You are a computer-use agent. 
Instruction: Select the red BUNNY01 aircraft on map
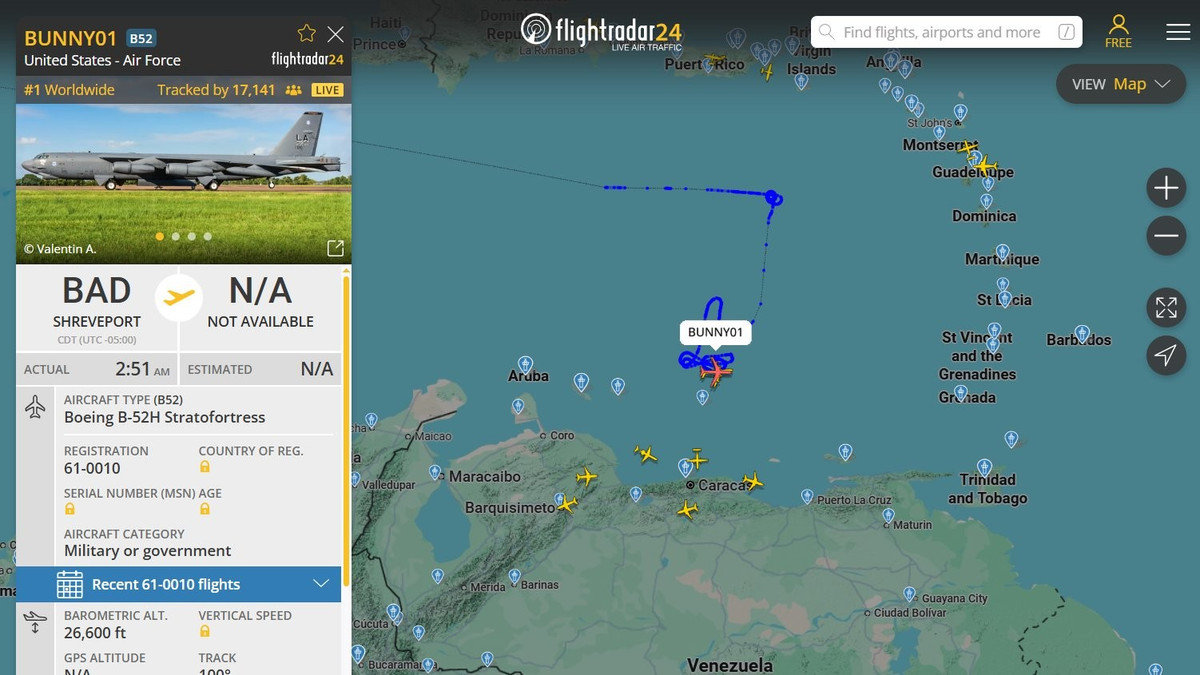(x=716, y=370)
